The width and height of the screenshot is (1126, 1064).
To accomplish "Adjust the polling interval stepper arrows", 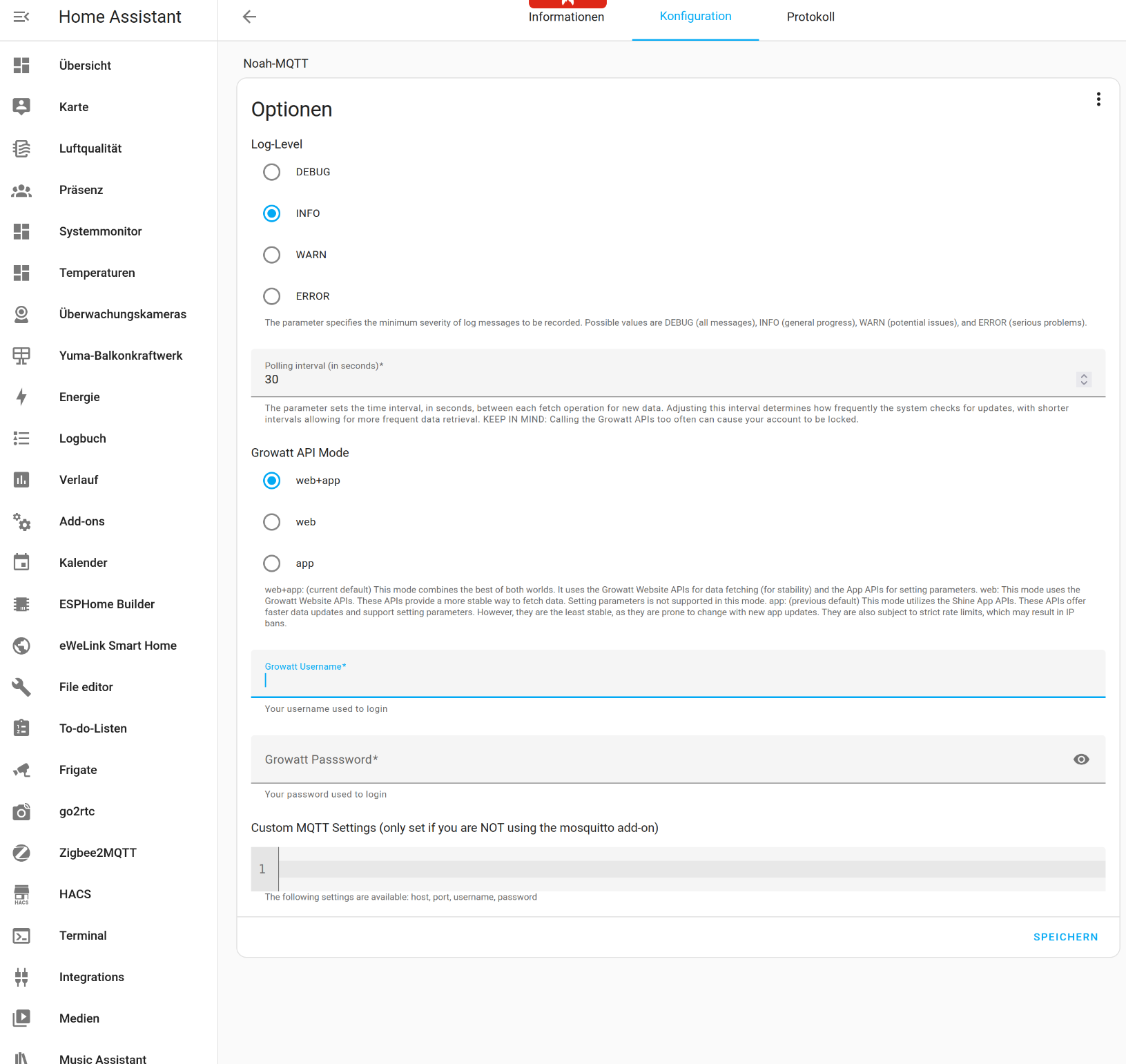I will [x=1084, y=380].
